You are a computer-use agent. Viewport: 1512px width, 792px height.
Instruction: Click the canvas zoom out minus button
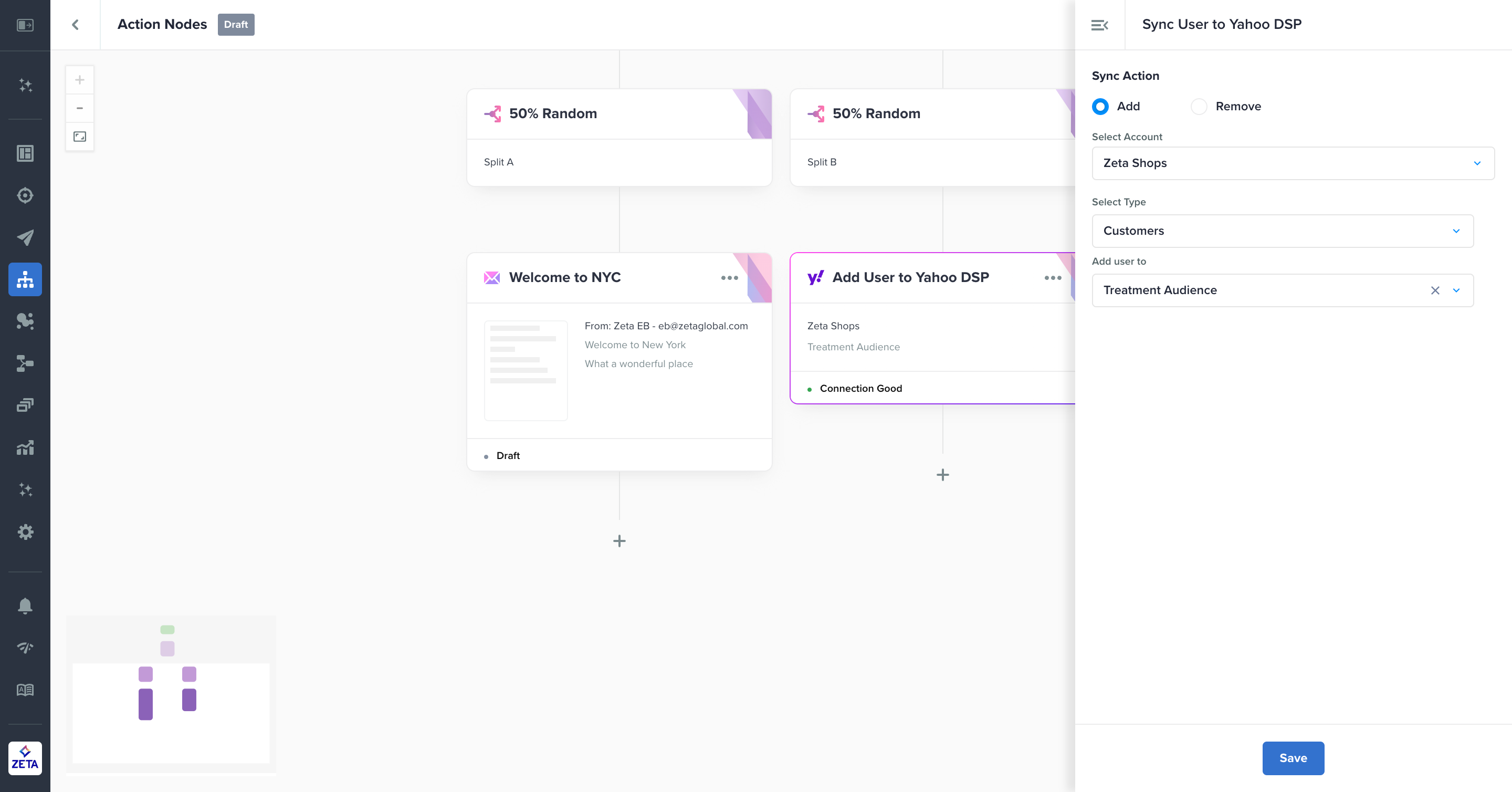[x=80, y=108]
